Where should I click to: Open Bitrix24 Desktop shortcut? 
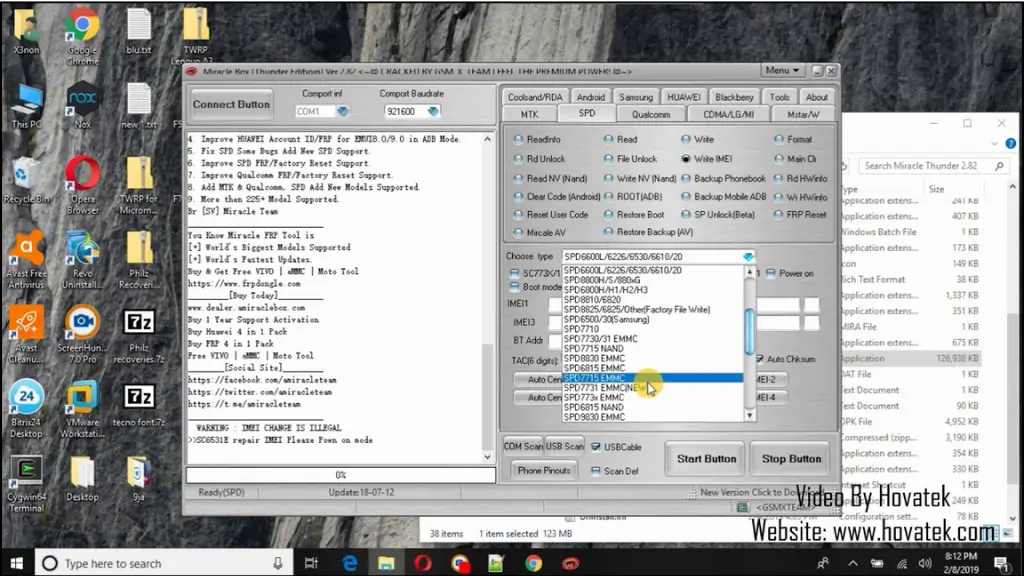pos(26,409)
